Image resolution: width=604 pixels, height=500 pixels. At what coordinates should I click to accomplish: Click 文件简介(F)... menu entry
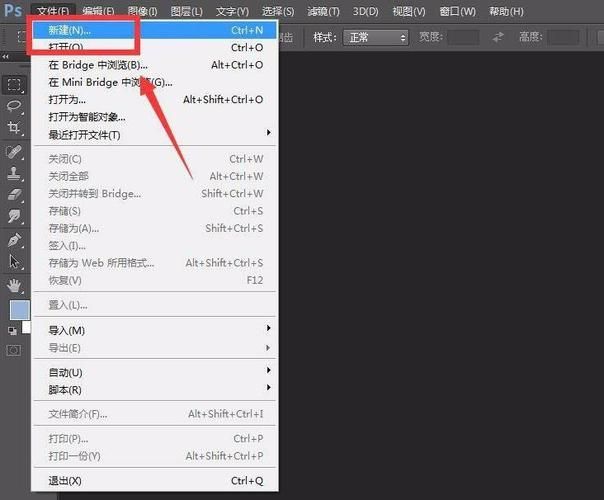[x=155, y=414]
